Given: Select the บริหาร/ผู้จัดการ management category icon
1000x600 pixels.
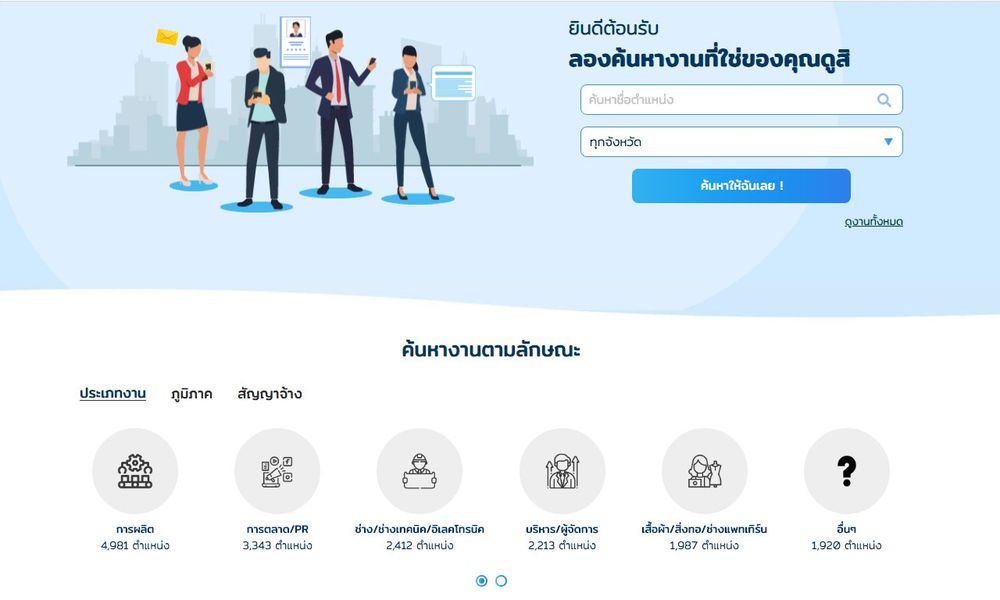Looking at the screenshot, I should 562,471.
